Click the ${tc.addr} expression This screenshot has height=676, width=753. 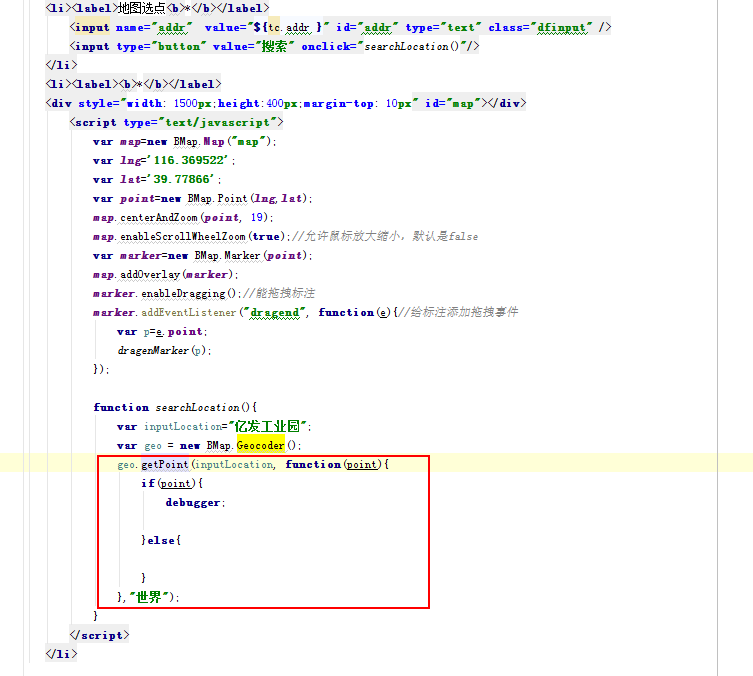pos(287,27)
